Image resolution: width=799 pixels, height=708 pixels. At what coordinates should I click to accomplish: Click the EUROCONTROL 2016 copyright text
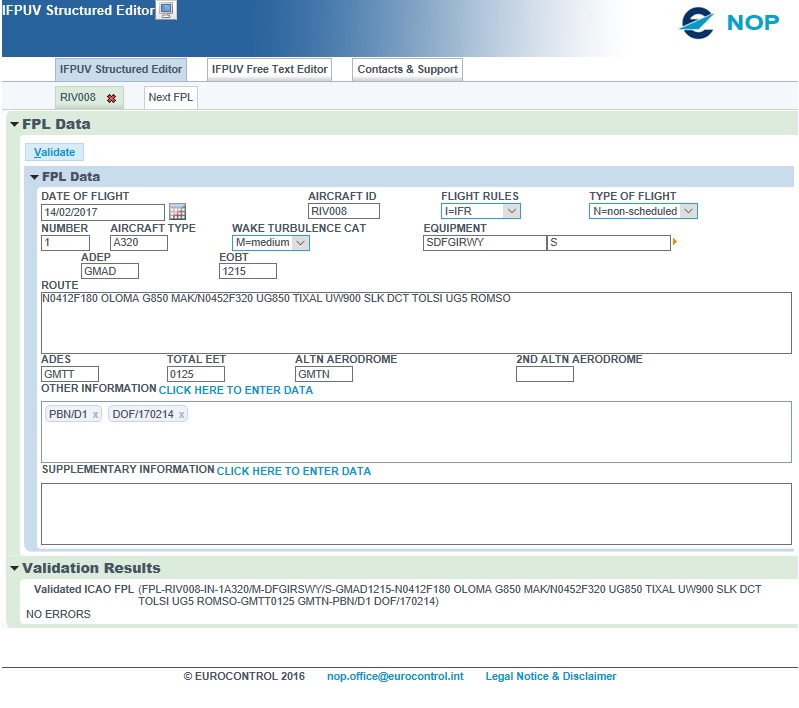pos(244,676)
